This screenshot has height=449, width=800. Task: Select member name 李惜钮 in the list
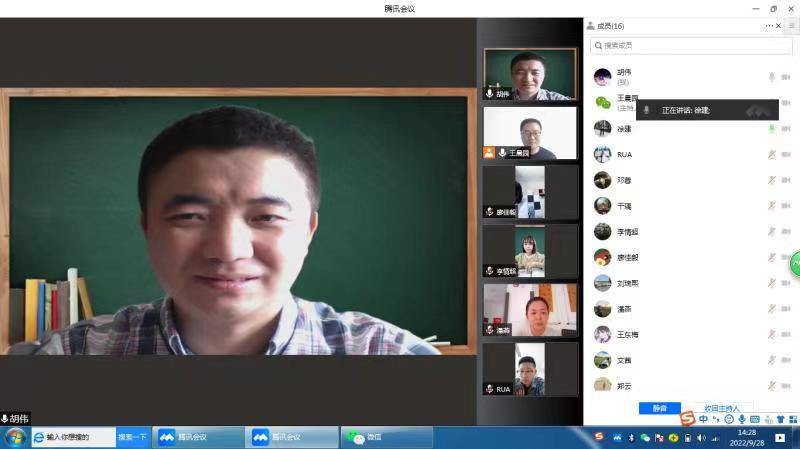tap(628, 232)
